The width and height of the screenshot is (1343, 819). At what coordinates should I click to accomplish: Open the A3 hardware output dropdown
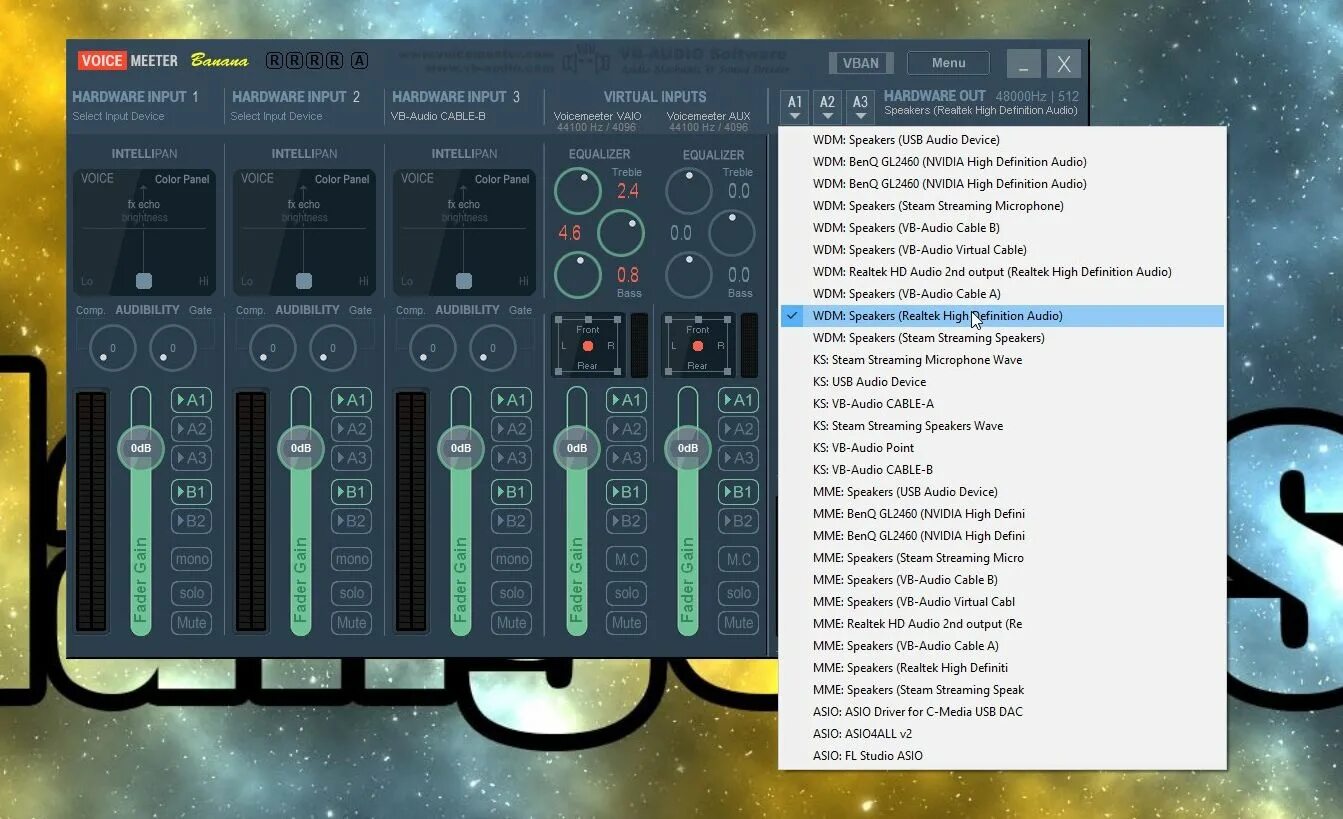click(x=860, y=107)
